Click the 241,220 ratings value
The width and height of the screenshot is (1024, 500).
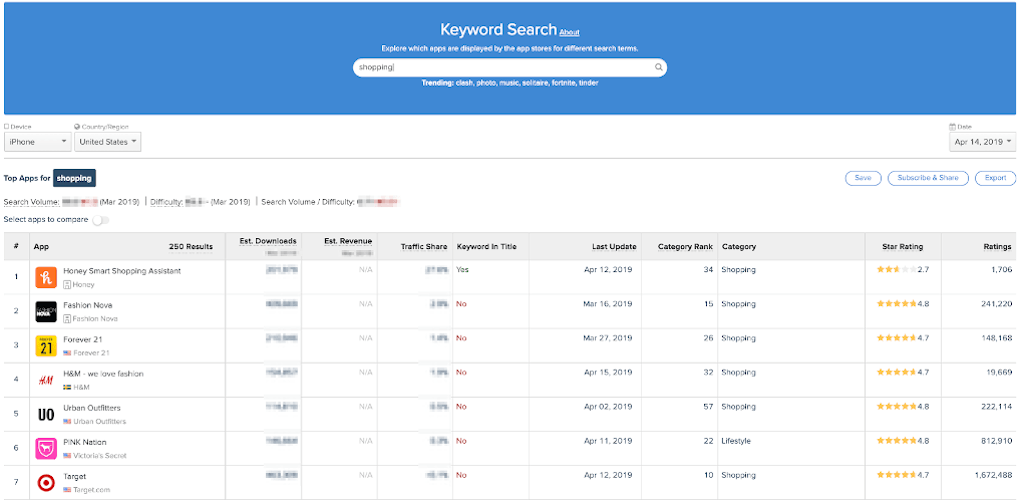[x=997, y=304]
